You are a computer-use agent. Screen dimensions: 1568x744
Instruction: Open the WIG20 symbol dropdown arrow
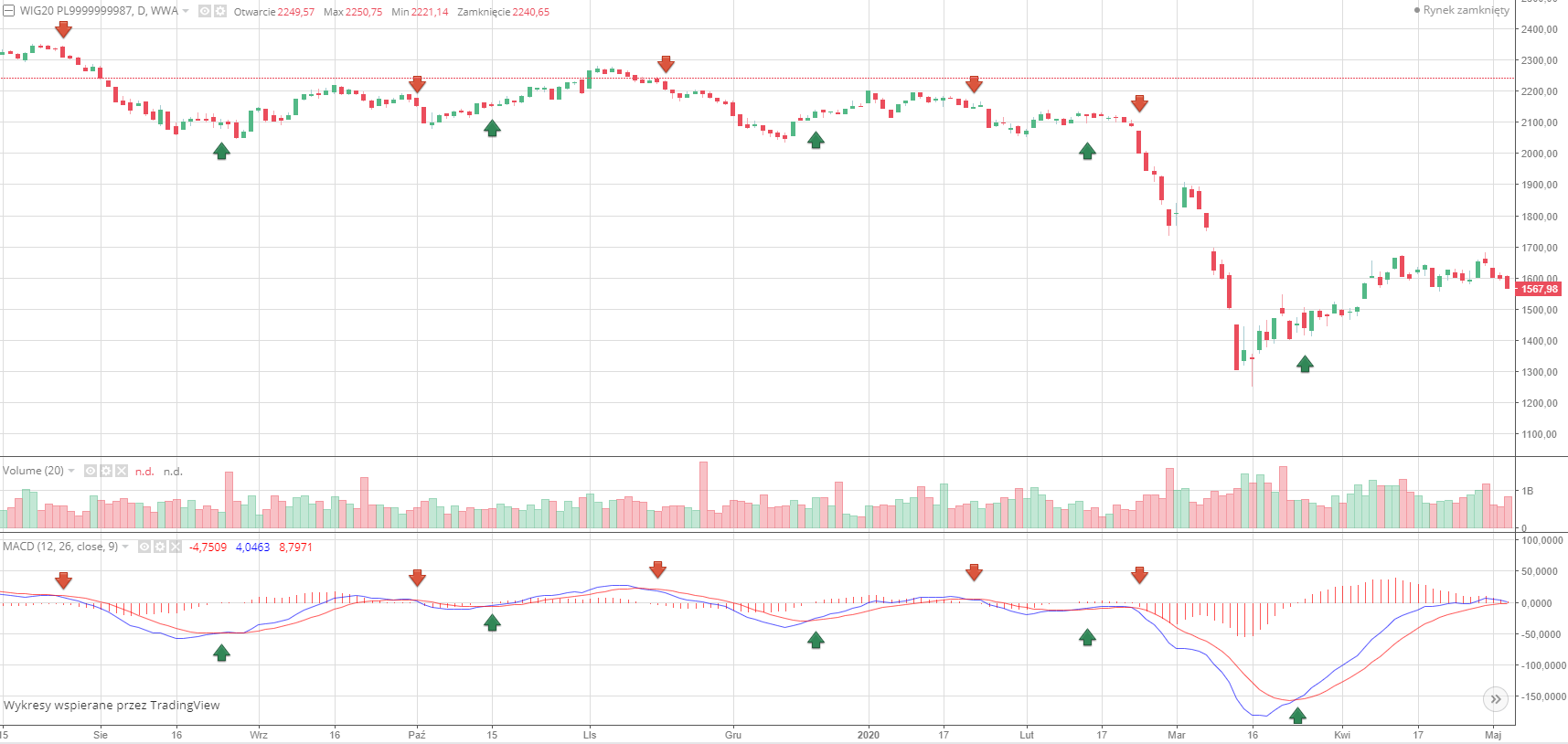click(186, 11)
